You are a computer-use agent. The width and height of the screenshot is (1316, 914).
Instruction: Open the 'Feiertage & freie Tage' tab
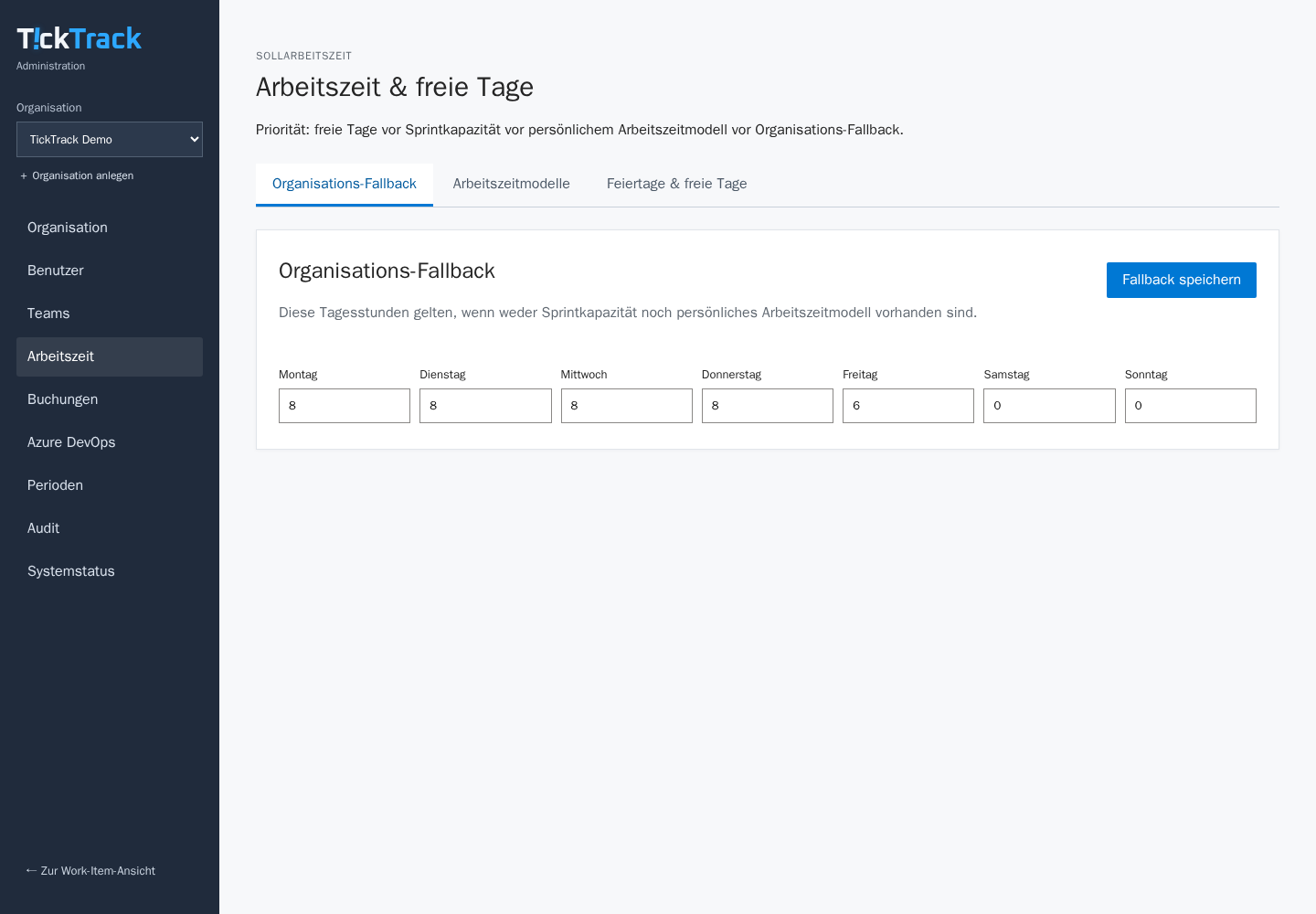click(677, 185)
